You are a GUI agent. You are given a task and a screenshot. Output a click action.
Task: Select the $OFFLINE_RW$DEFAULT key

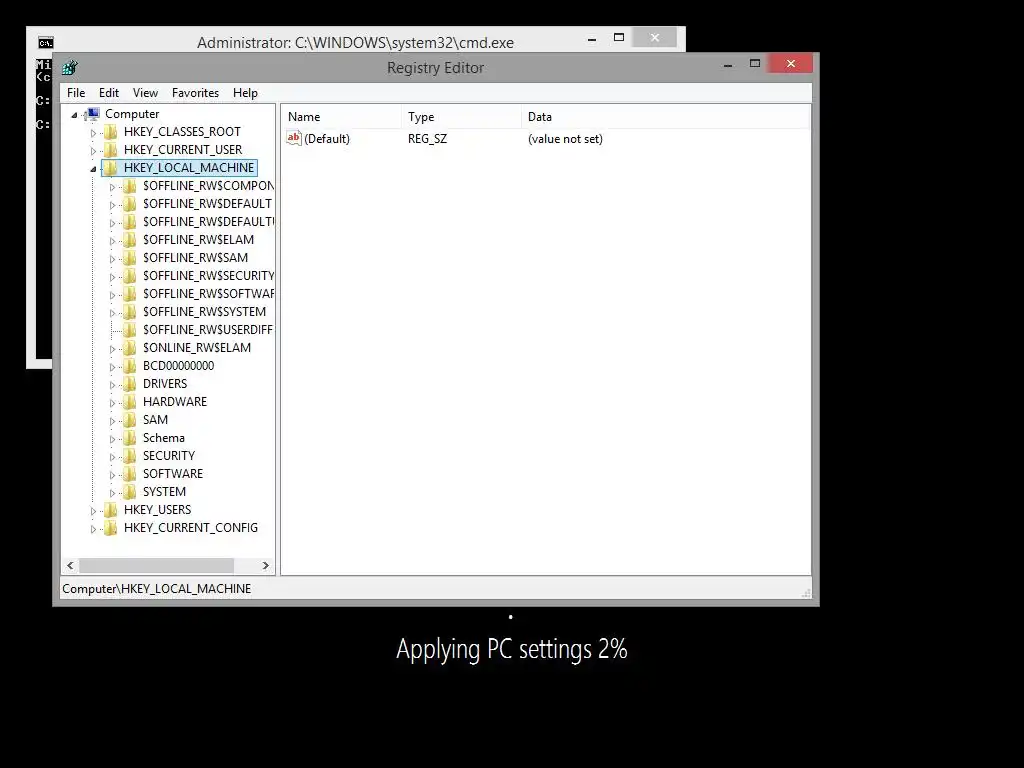click(x=207, y=204)
